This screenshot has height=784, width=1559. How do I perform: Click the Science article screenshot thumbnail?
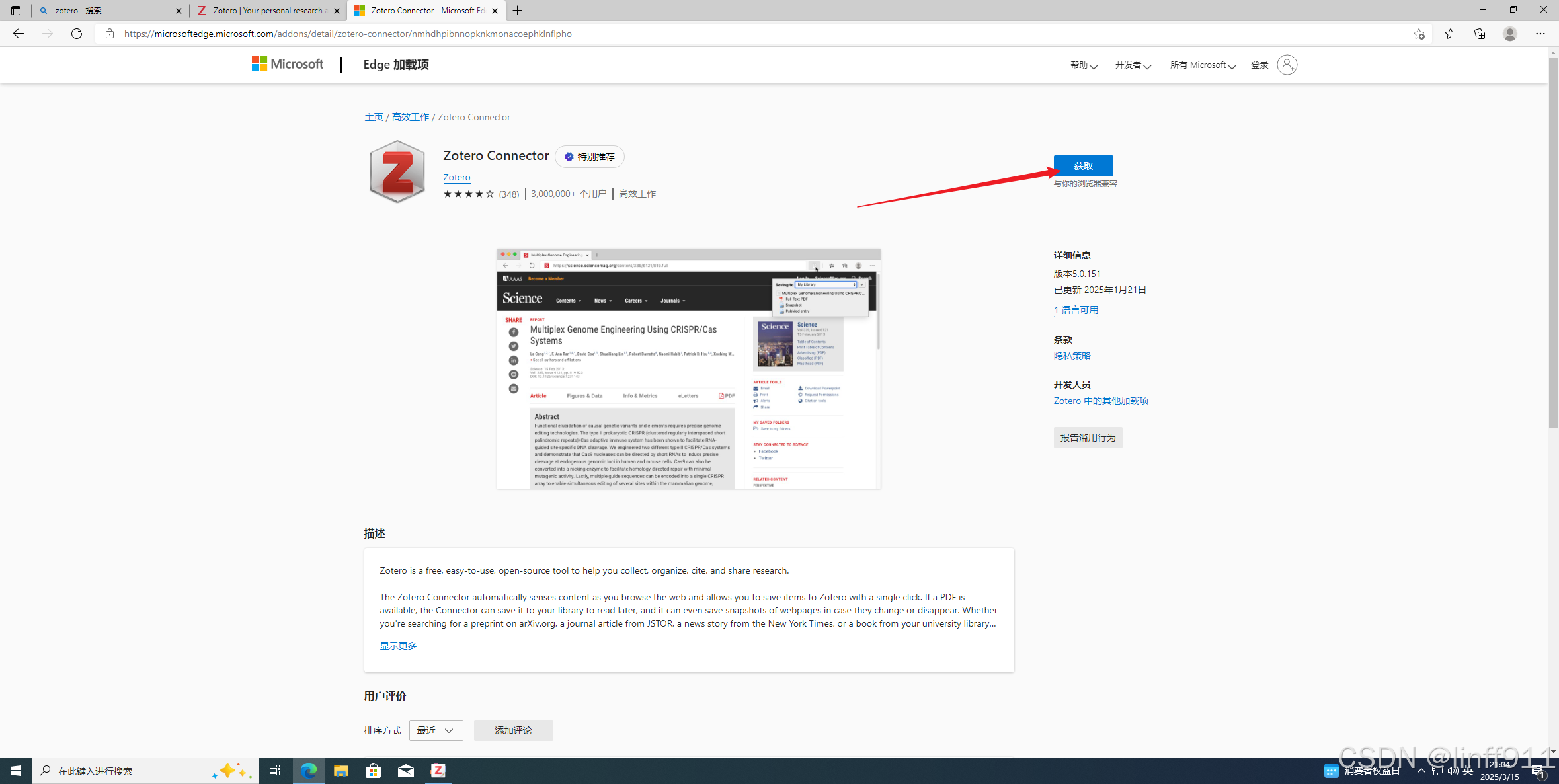(688, 369)
